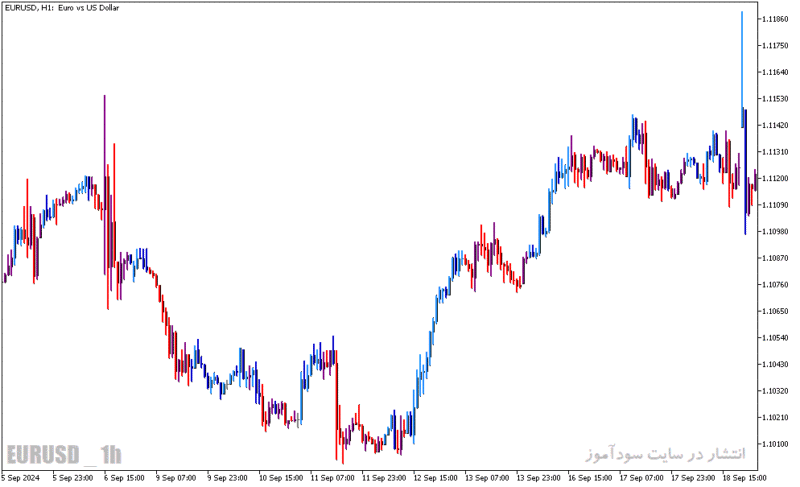The image size is (800, 487).
Task: Click the EURUSD _ 1h watermark text
Action: tap(64, 454)
